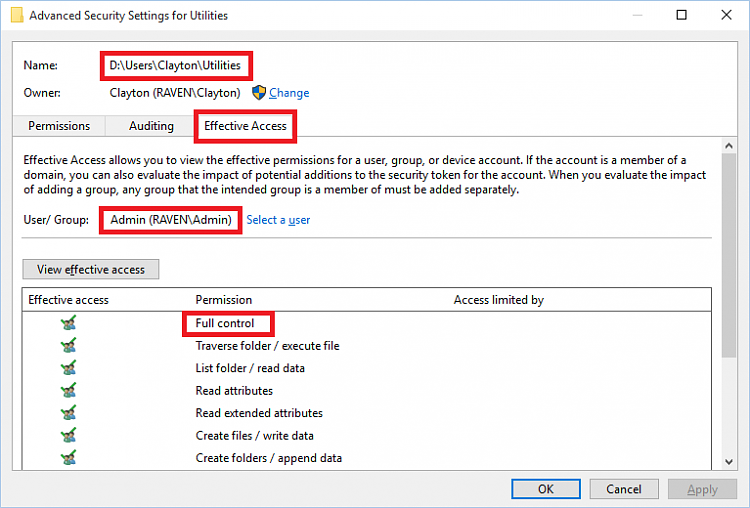Confirm with the OK button

point(546,489)
